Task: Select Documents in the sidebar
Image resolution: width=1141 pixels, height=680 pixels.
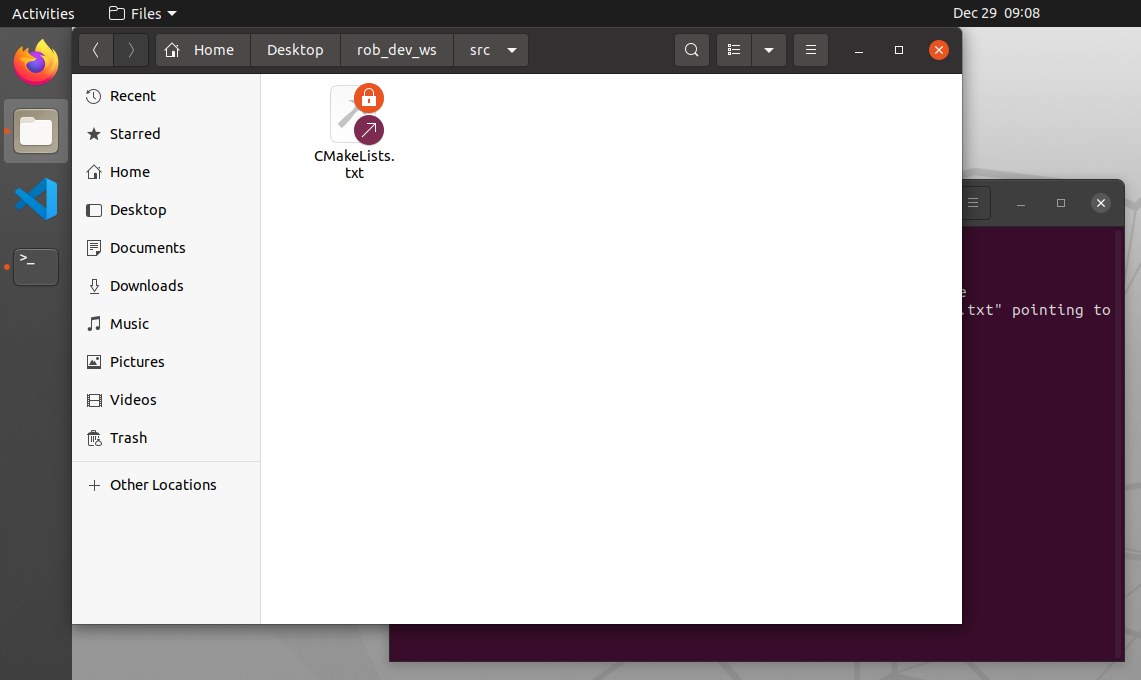Action: pyautogui.click(x=166, y=248)
